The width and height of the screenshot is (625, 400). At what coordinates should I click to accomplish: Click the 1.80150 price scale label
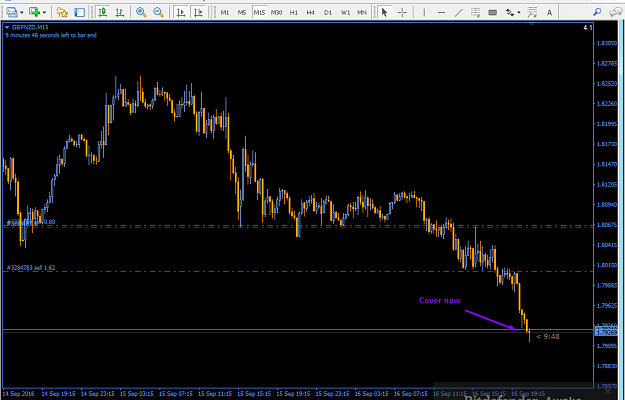pos(607,265)
